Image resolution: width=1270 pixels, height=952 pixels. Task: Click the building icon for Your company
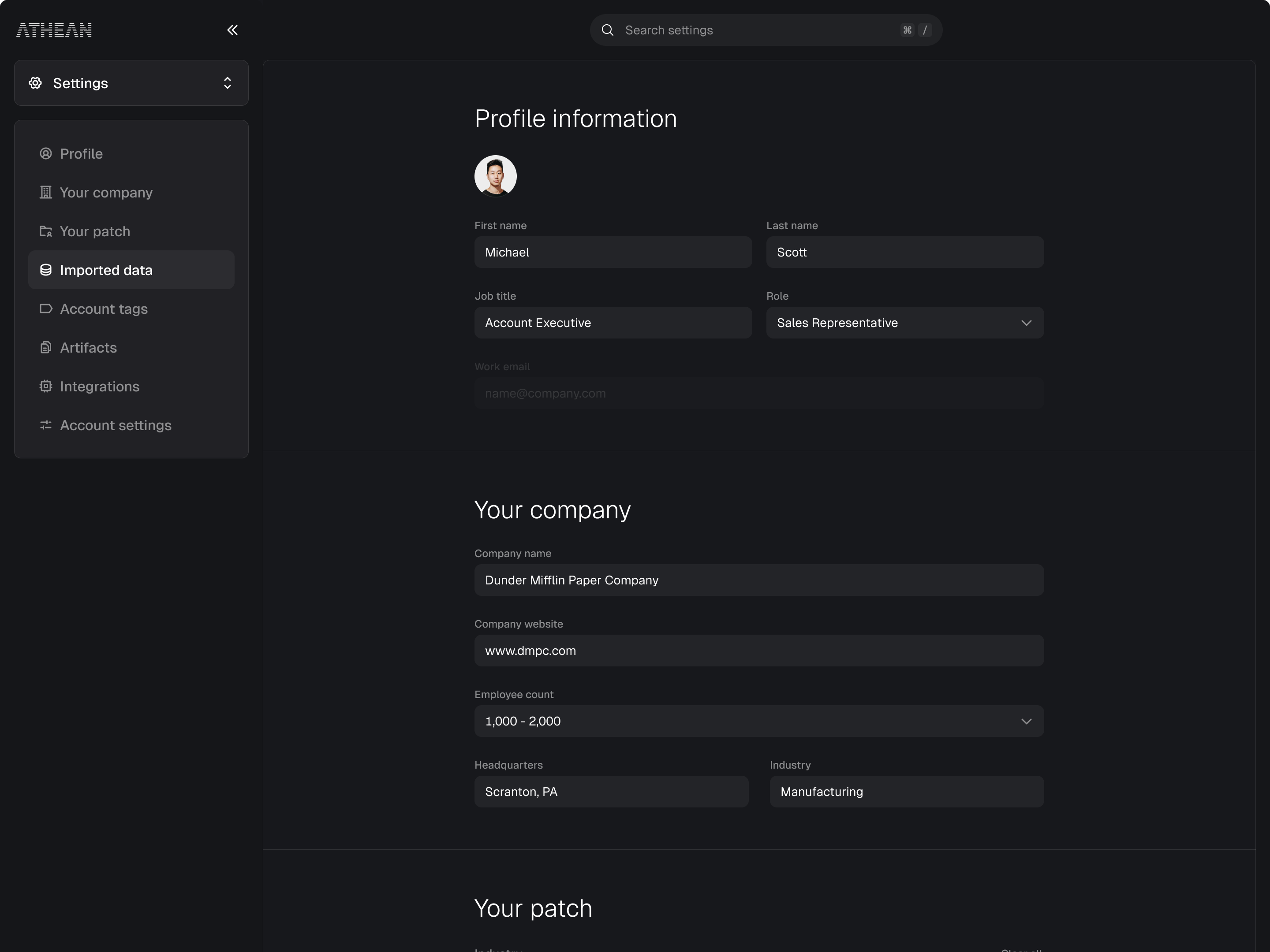(46, 192)
